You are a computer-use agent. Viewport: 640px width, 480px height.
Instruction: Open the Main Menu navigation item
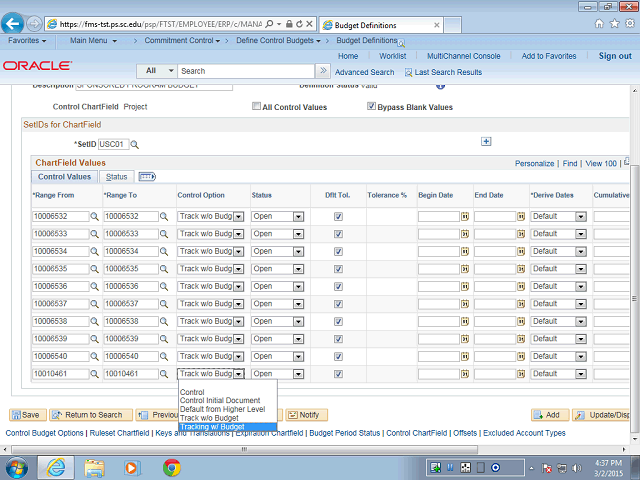[94, 41]
